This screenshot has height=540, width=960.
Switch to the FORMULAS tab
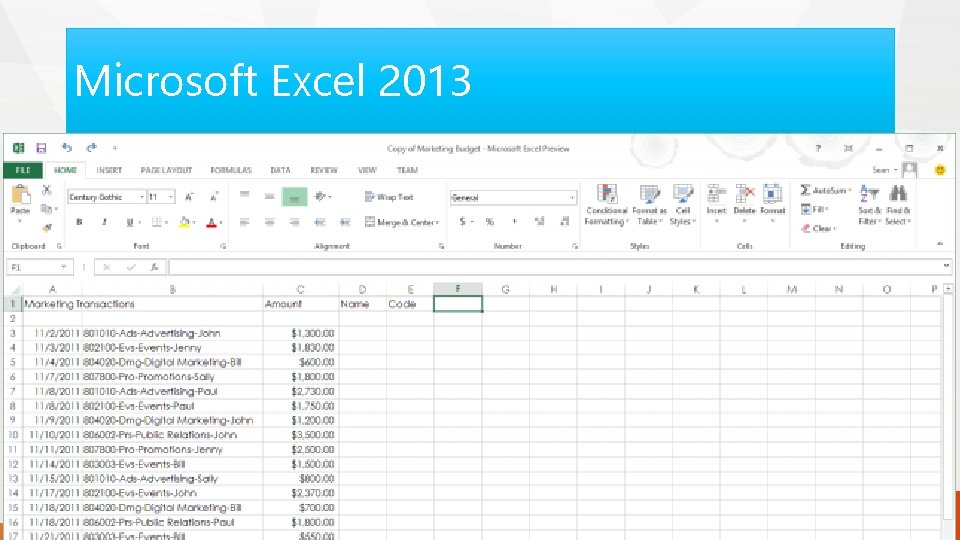click(231, 170)
